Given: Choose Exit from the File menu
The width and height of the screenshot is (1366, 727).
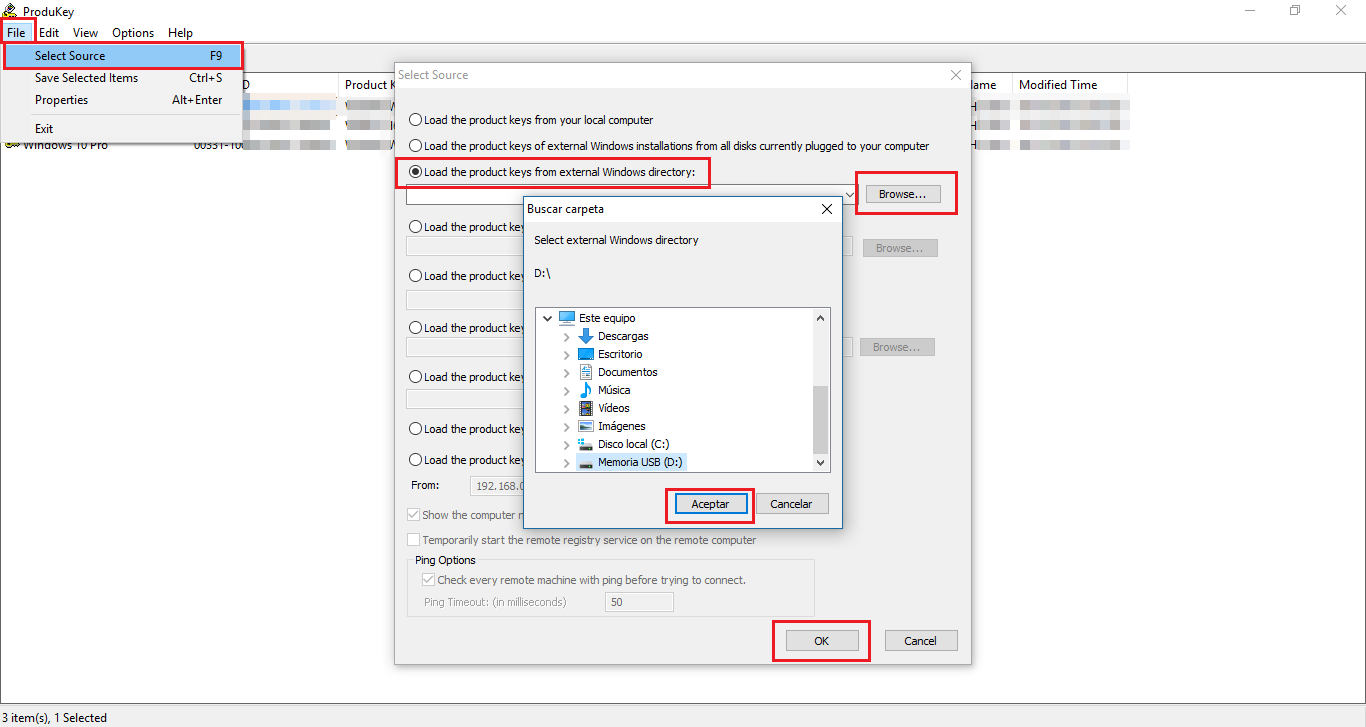Looking at the screenshot, I should coord(123,129).
